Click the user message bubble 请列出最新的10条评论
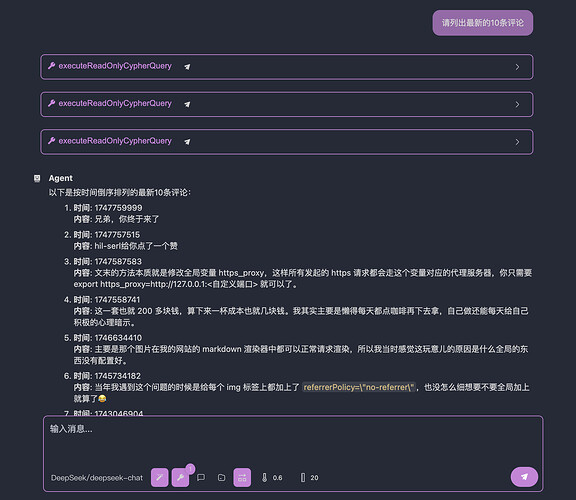 pos(483,23)
